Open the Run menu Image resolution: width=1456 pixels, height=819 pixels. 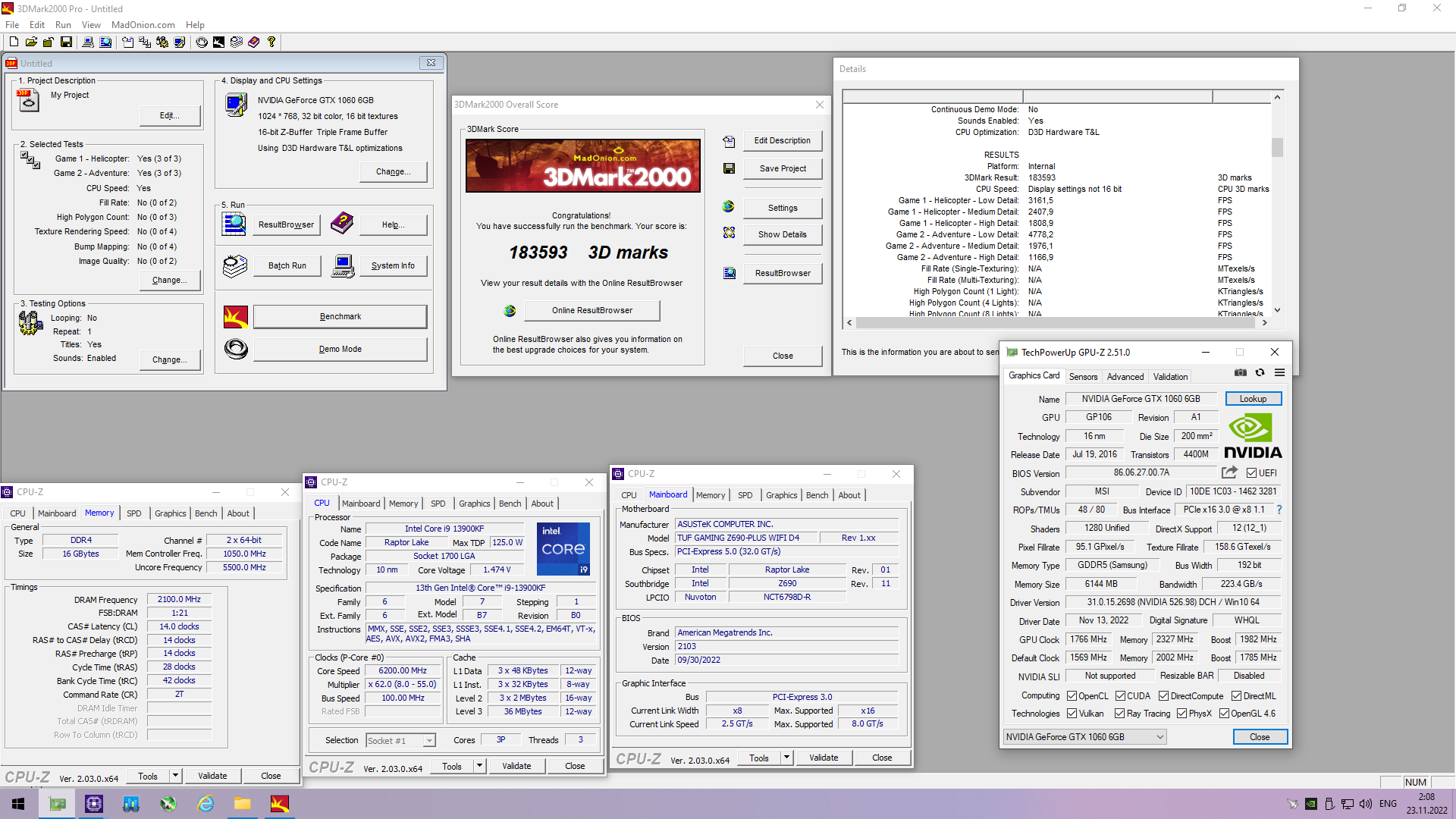click(x=63, y=25)
